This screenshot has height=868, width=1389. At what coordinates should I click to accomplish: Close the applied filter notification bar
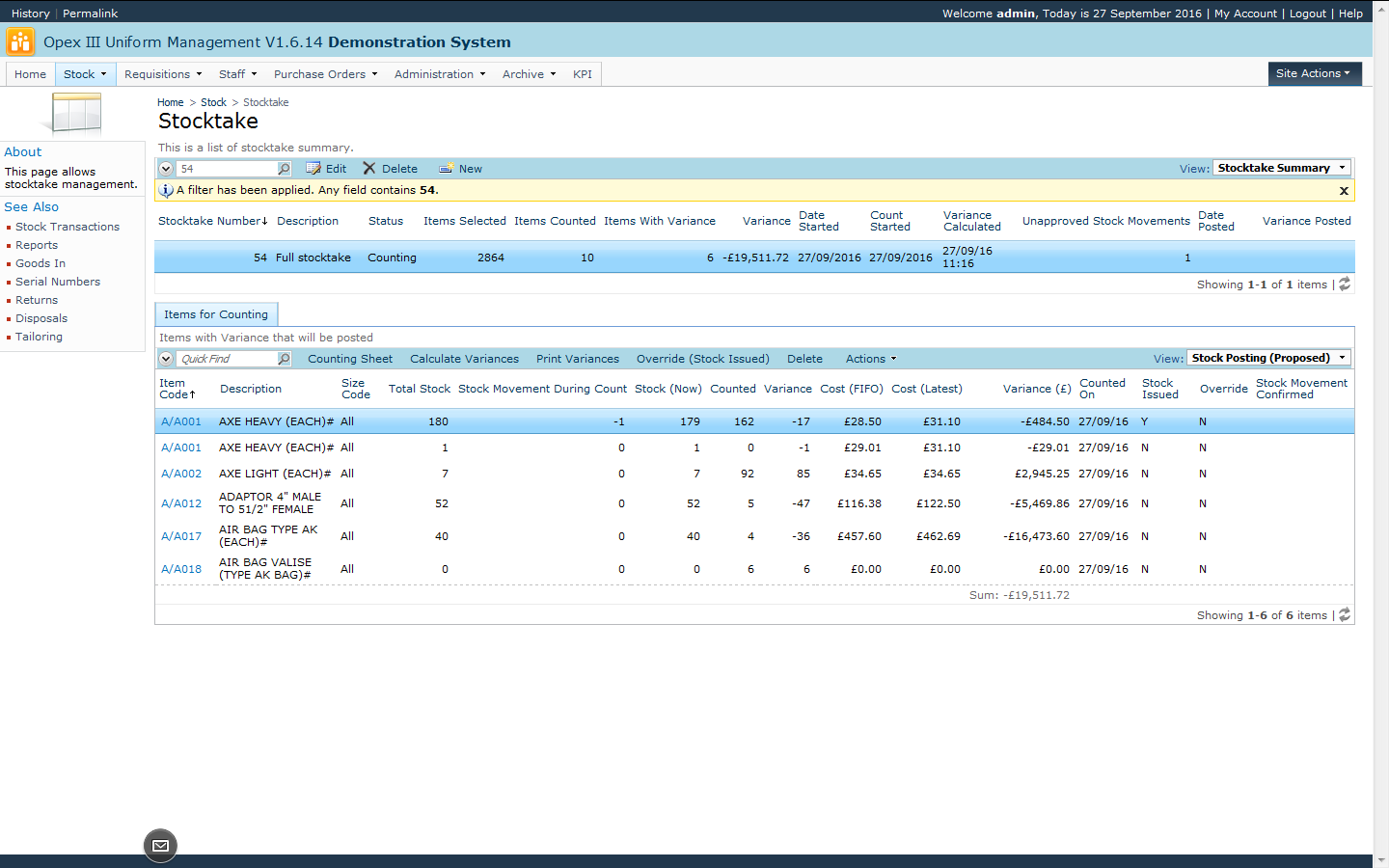tap(1344, 191)
